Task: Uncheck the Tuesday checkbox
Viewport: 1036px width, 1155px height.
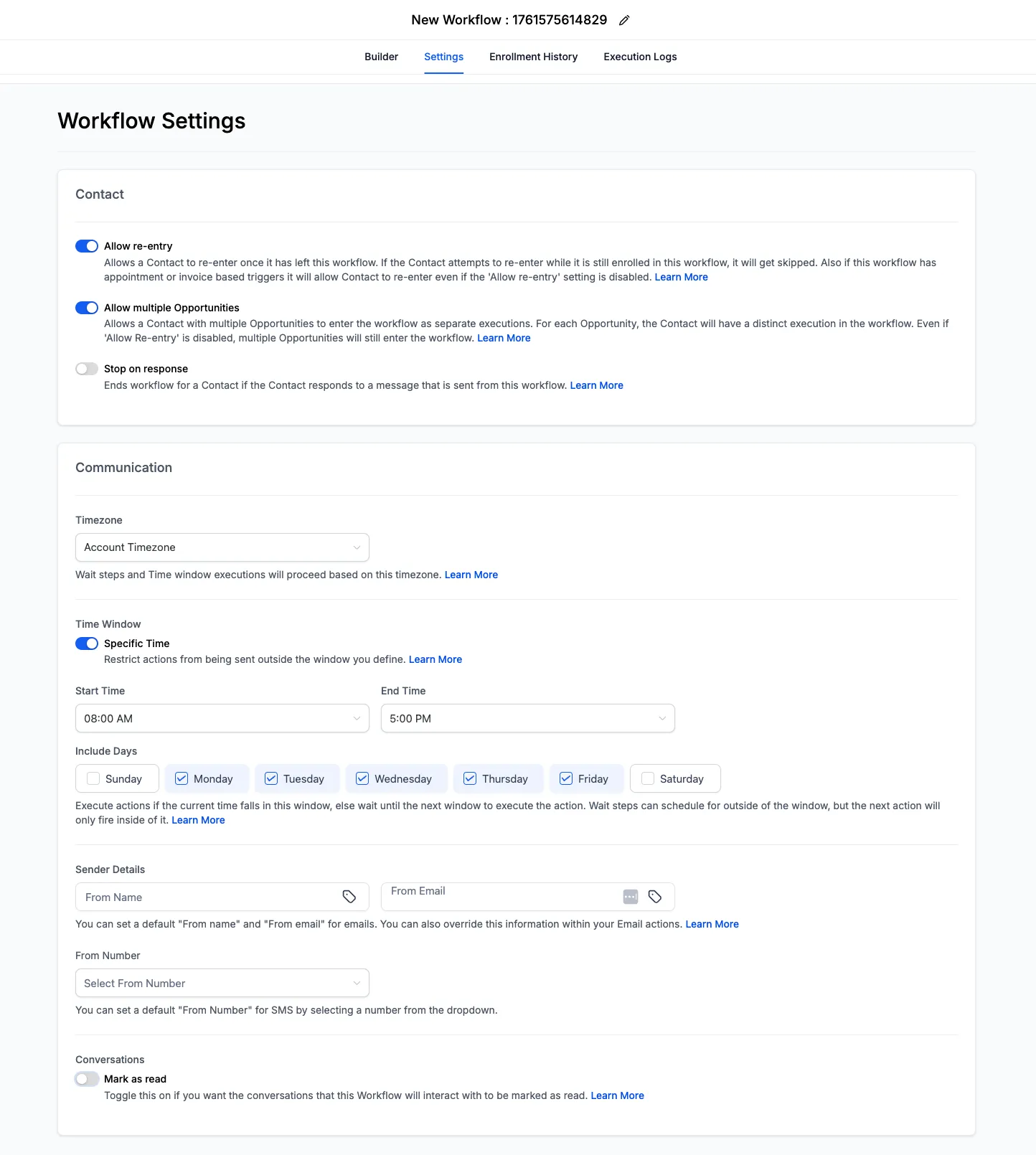Action: pyautogui.click(x=271, y=778)
